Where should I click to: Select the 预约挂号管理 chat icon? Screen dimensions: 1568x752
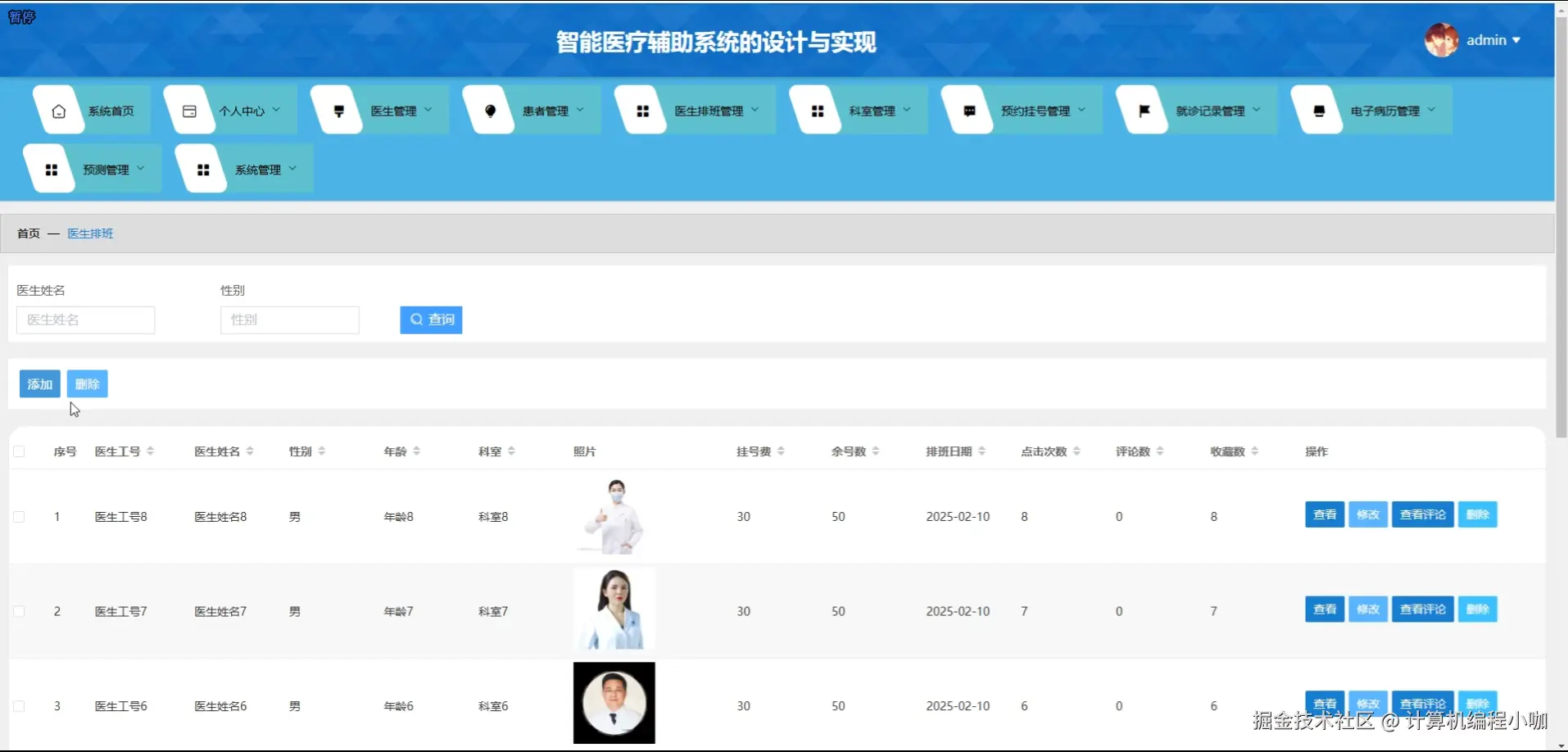pyautogui.click(x=968, y=110)
